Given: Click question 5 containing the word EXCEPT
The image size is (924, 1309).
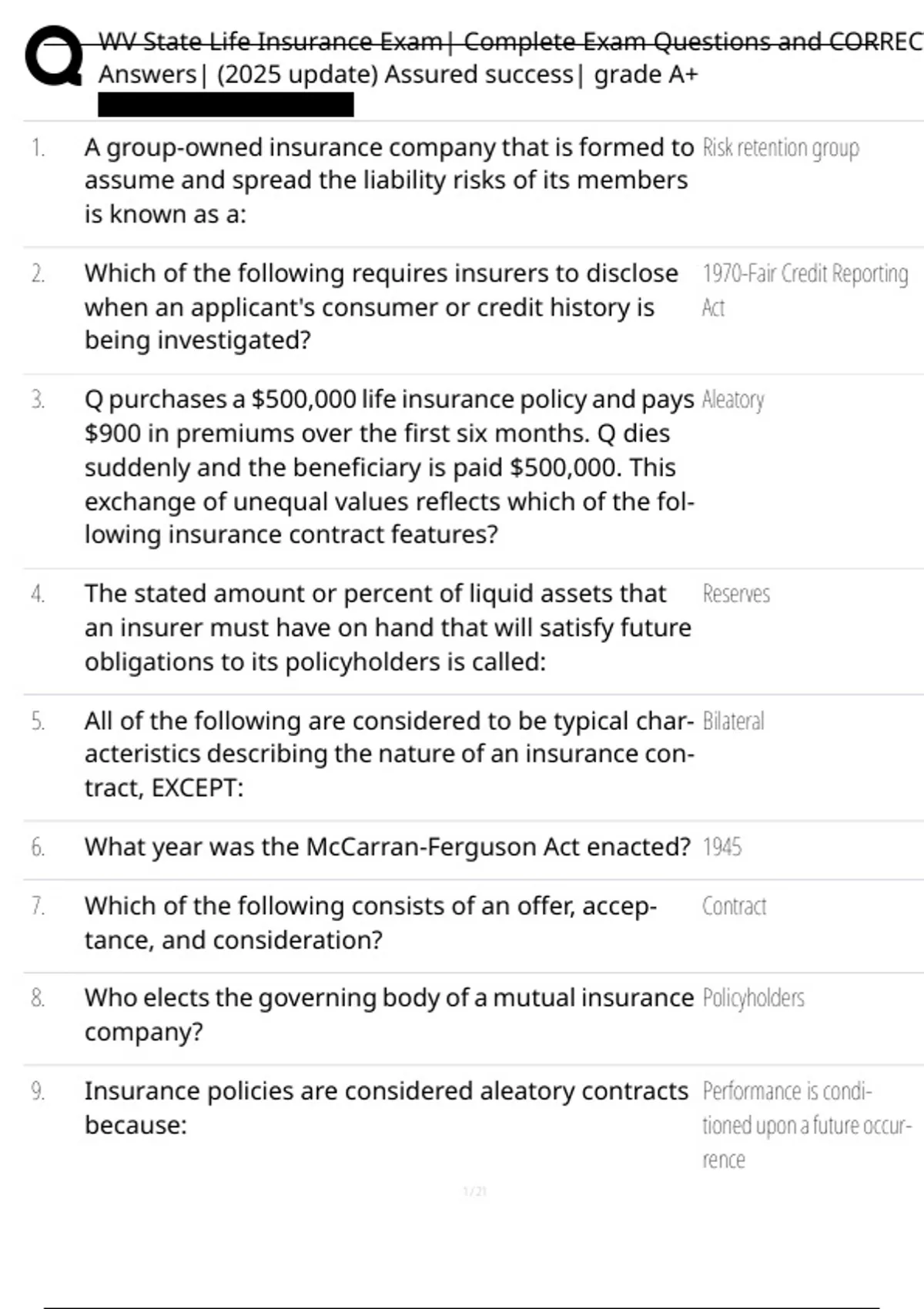Looking at the screenshot, I should (x=389, y=754).
